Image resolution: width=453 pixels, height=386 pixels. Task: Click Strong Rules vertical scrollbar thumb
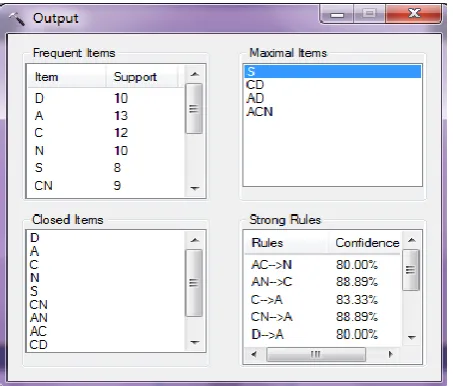coord(411,270)
